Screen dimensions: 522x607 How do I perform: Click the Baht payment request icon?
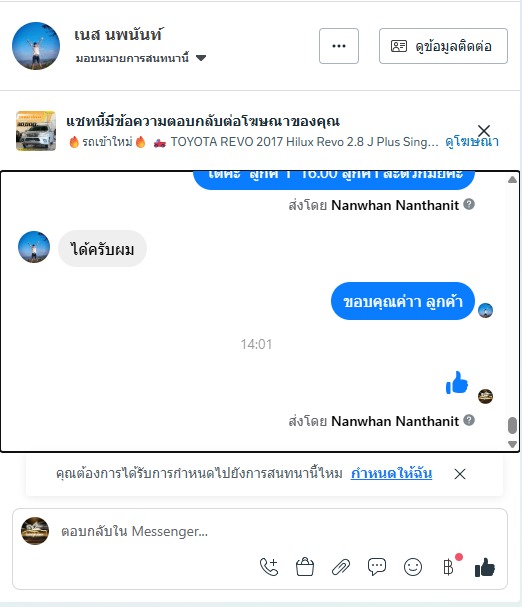[448, 567]
